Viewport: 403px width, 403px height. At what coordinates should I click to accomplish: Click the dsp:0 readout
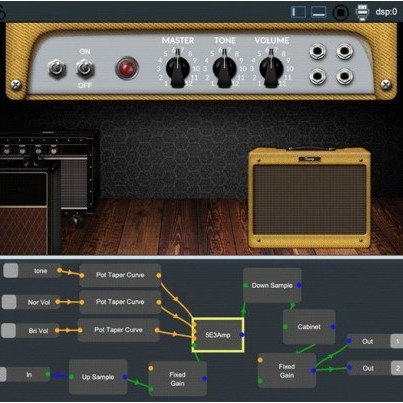[x=386, y=12]
